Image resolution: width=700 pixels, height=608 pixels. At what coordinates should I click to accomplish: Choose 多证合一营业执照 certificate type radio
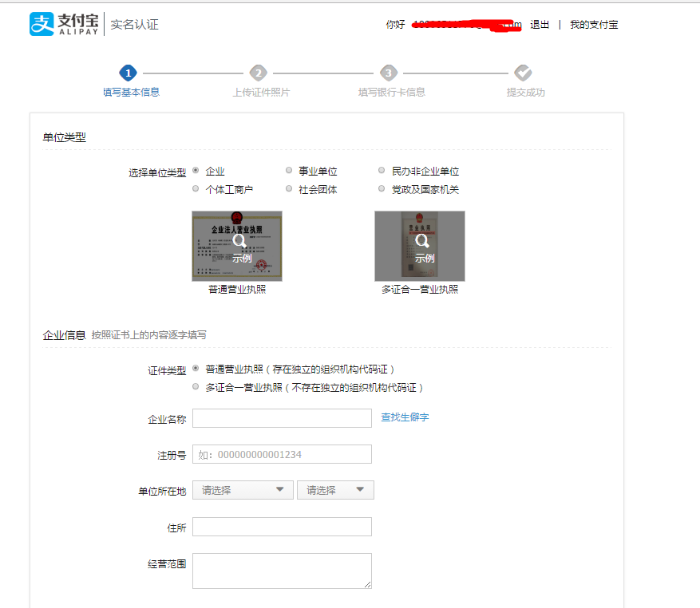[196, 387]
